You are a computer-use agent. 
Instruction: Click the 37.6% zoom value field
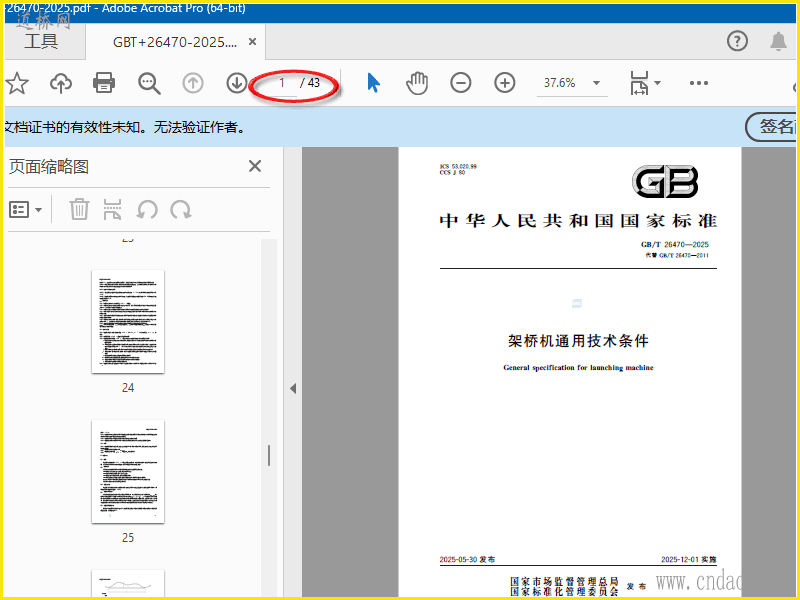tap(560, 83)
